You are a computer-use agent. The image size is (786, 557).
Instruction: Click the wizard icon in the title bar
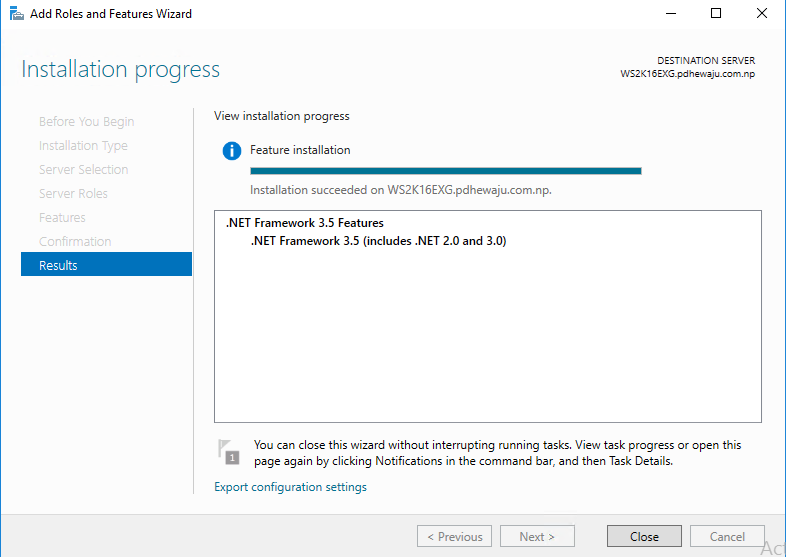click(x=16, y=14)
